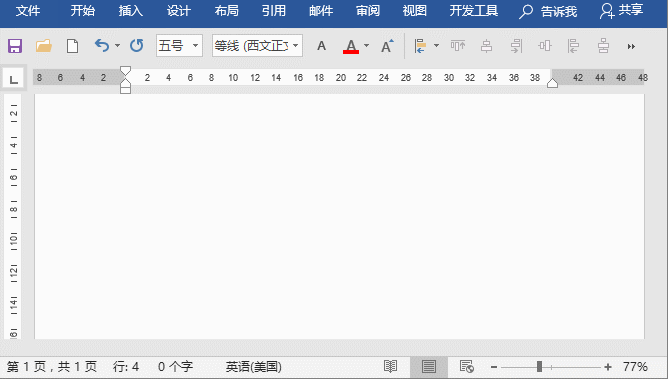Viewport: 668px width, 379px height.
Task: Click the grayed align left icon
Action: 573,46
